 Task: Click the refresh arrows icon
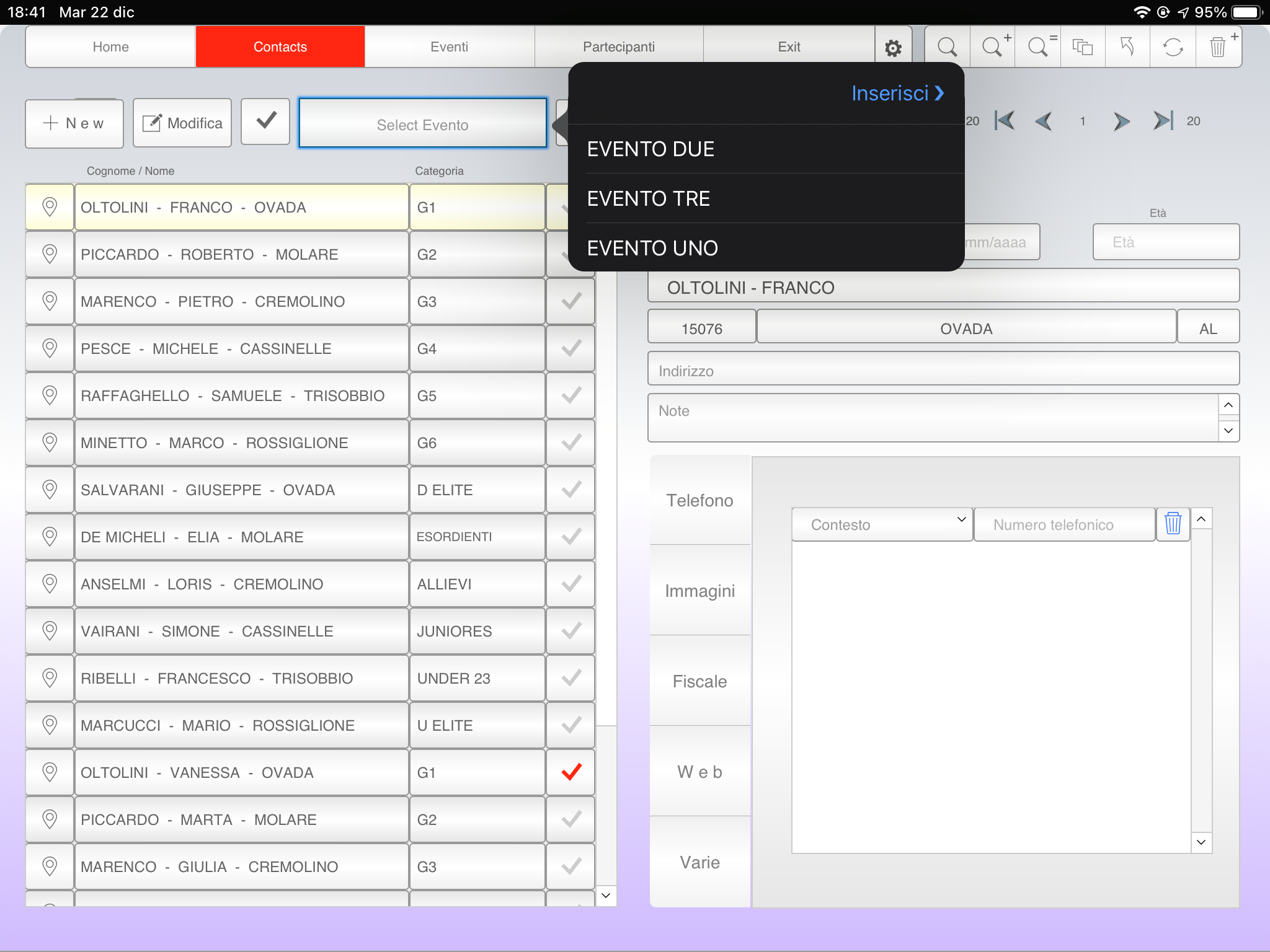1173,47
